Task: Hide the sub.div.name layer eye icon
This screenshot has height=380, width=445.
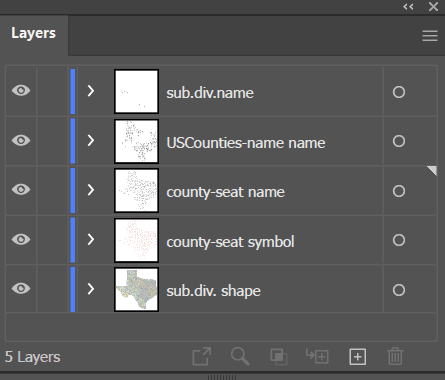Action: [21, 91]
